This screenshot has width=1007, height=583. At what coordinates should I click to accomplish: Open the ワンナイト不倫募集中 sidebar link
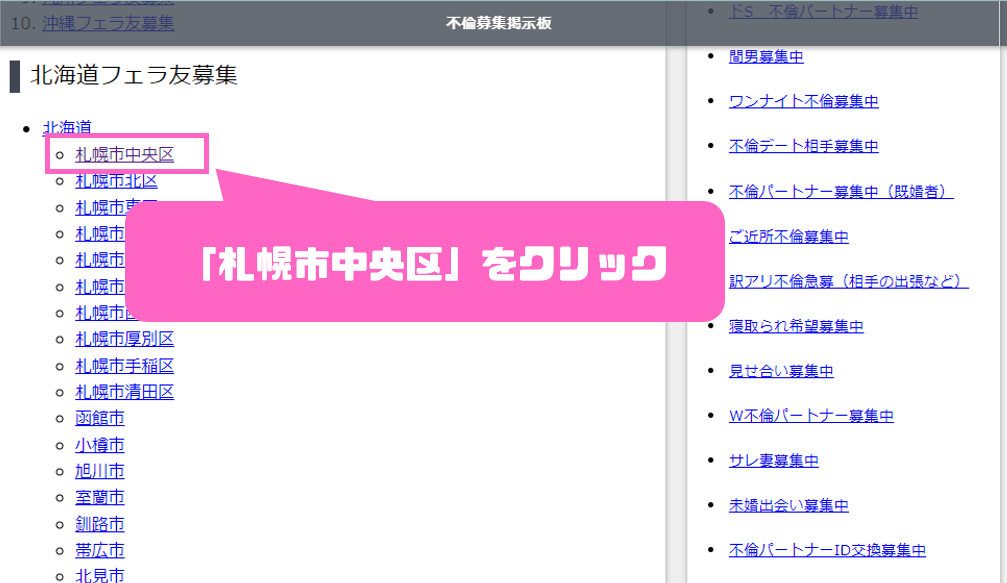804,101
